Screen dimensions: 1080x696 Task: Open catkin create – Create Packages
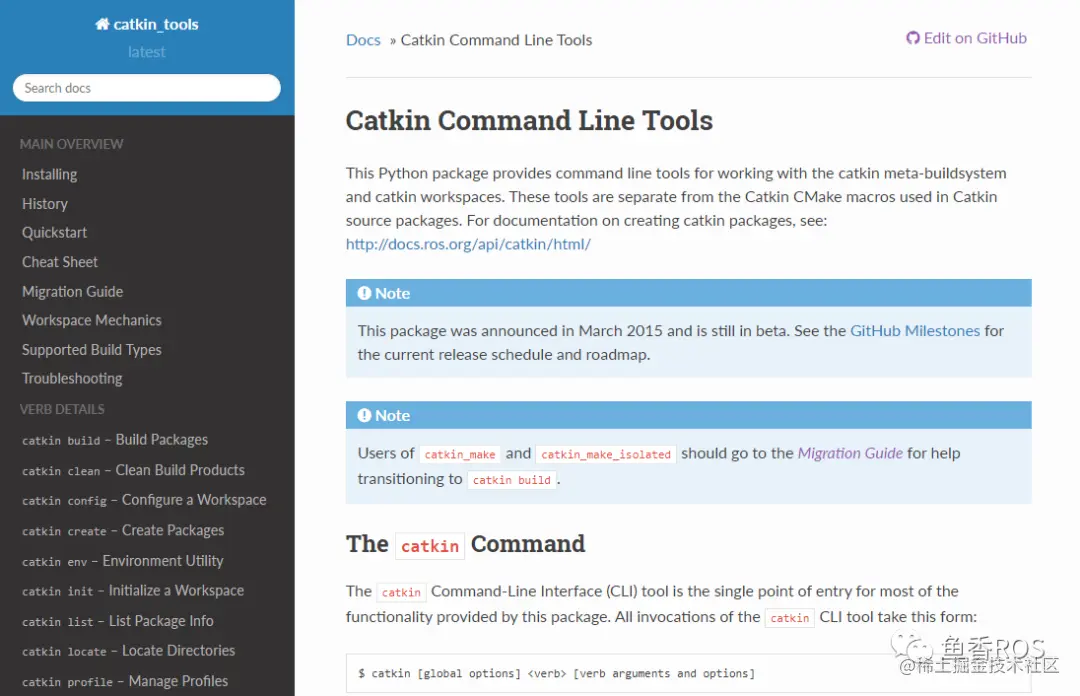coord(123,530)
